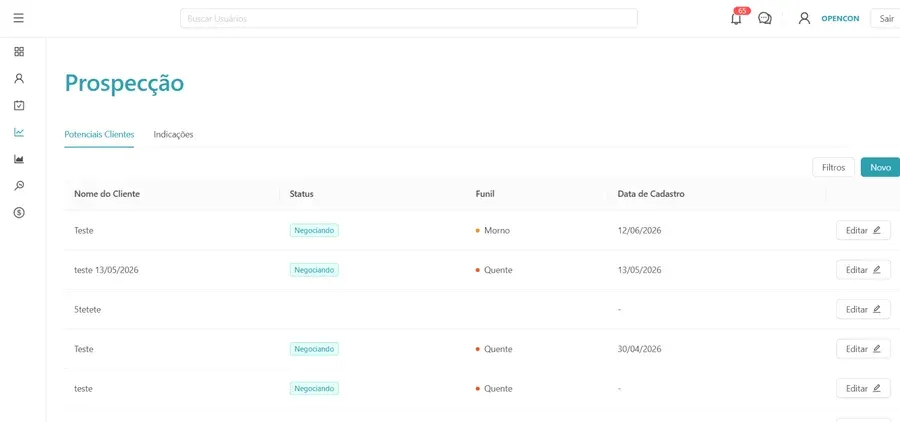This screenshot has width=900, height=422.
Task: Click Negociando badge in teste 13/05/2026 row
Action: pyautogui.click(x=314, y=270)
